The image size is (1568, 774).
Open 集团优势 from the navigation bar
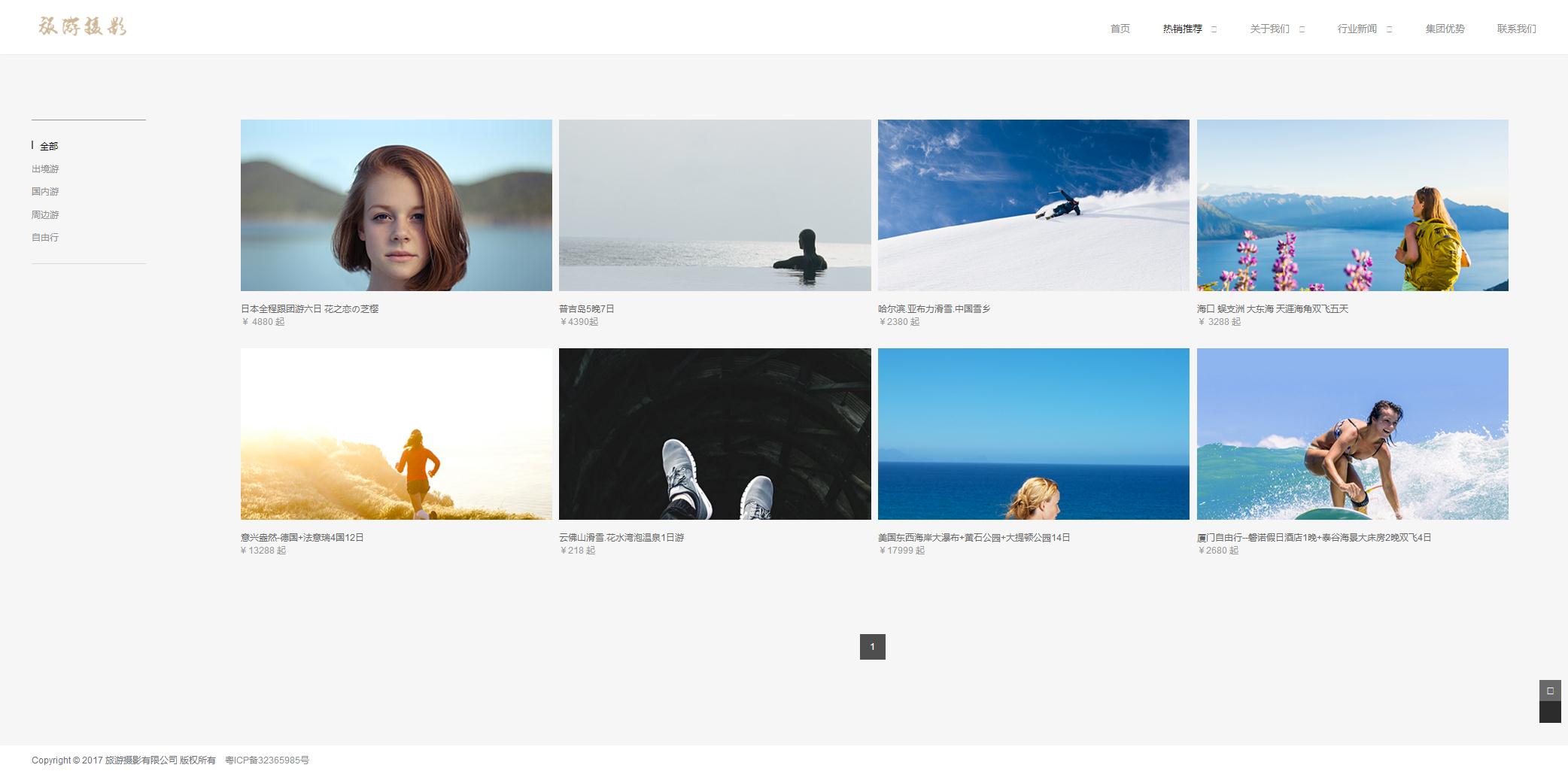pos(1445,29)
